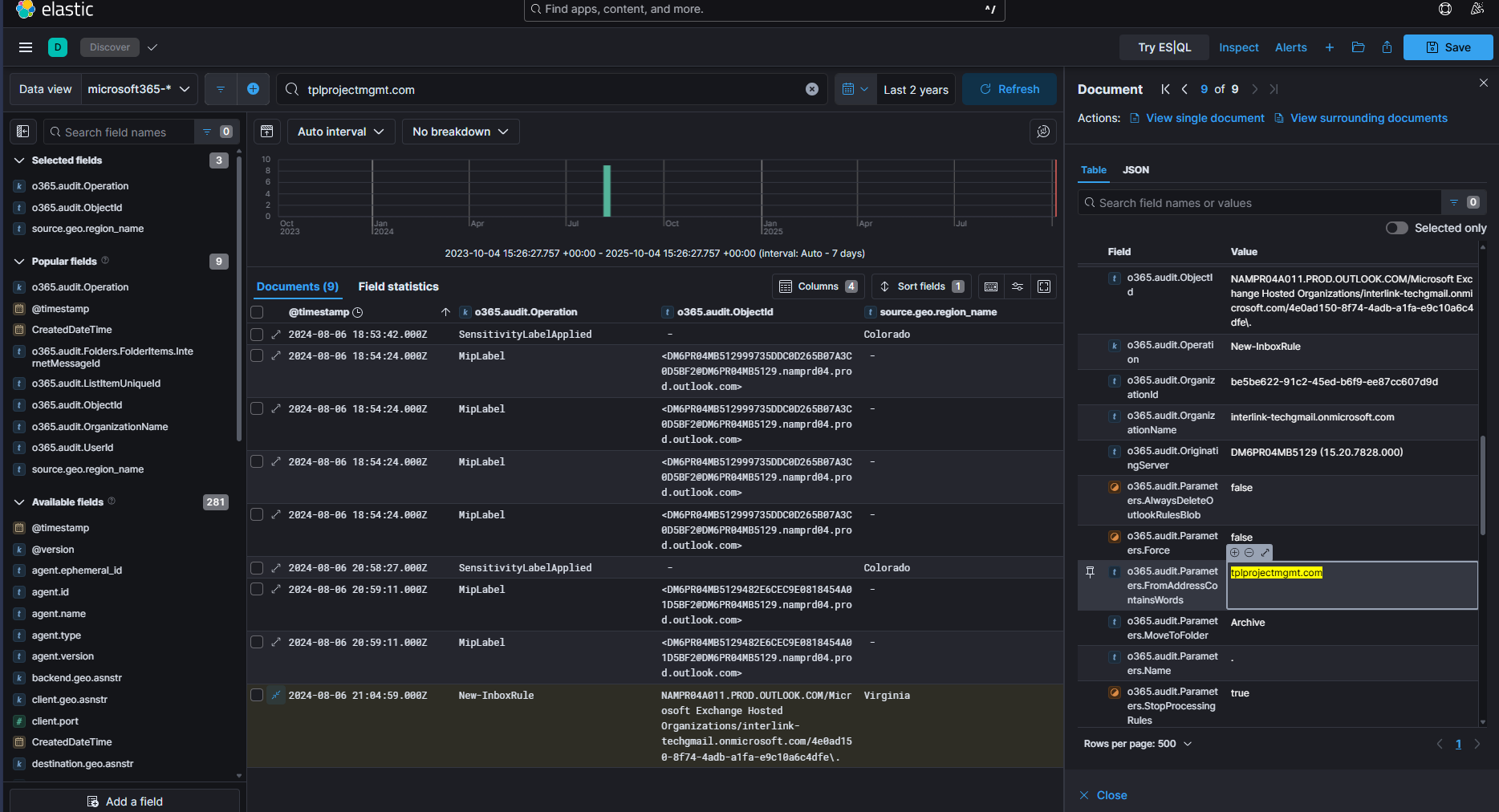This screenshot has height=812, width=1499.
Task: Tick the select-all documents checkbox
Action: coord(257,312)
